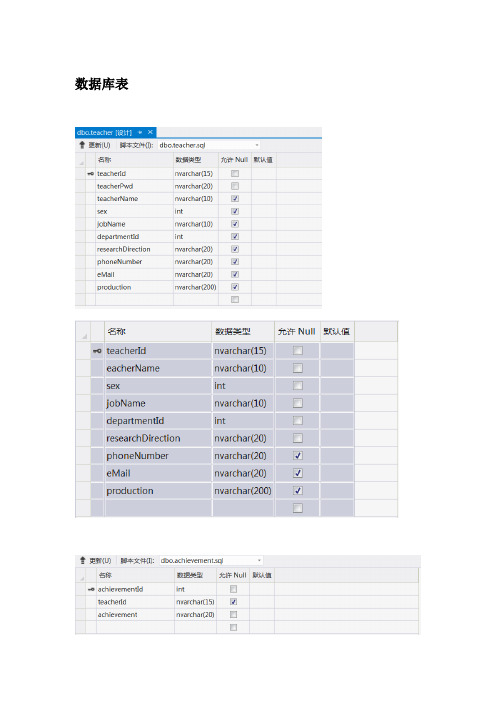Uncheck Allow Null for phoneNumber in enlarged table
The image size is (496, 702).
pos(298,455)
